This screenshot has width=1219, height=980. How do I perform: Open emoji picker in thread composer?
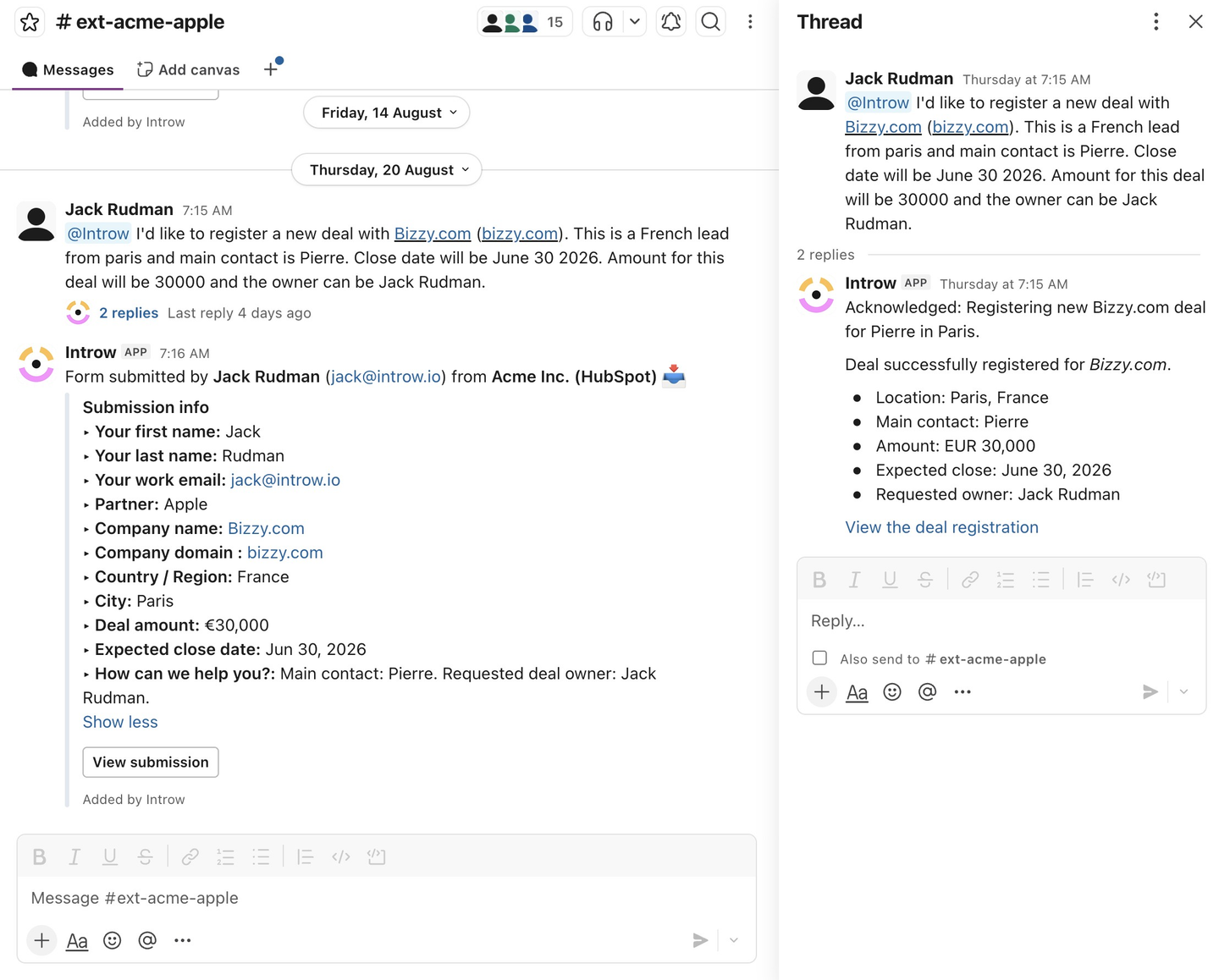[892, 692]
